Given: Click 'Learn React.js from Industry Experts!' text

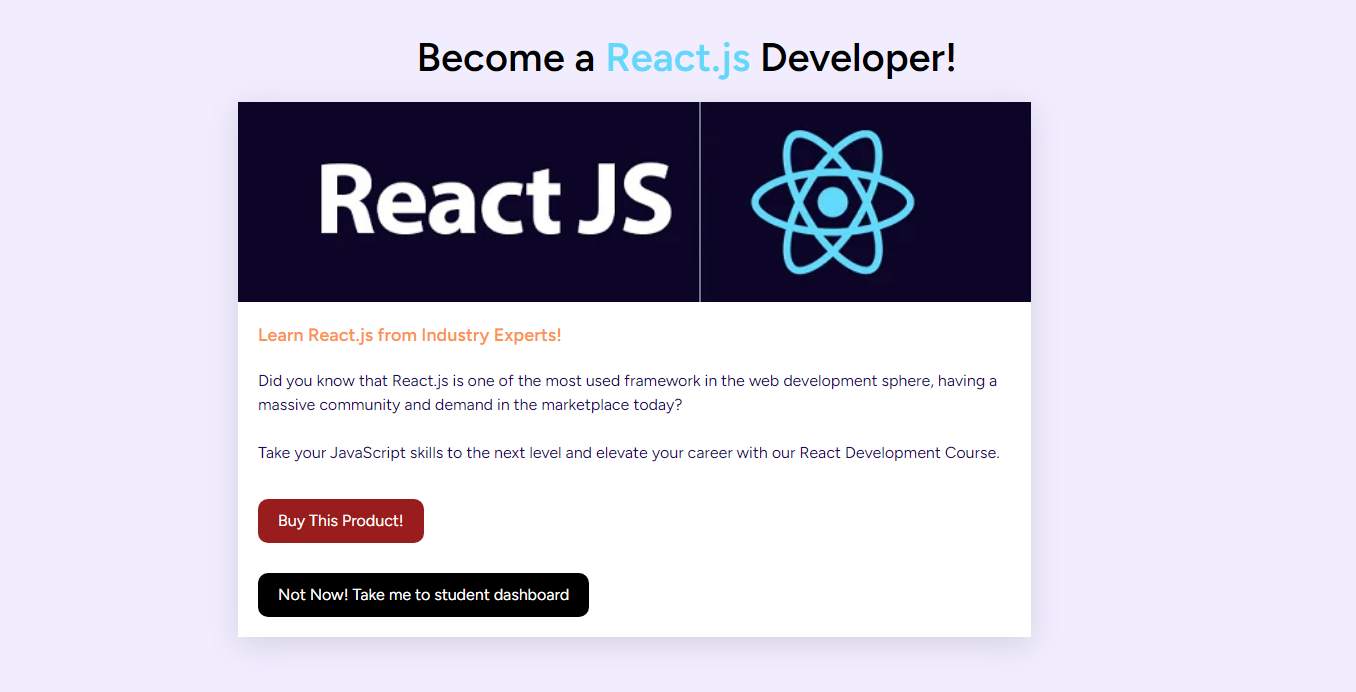Looking at the screenshot, I should 410,335.
